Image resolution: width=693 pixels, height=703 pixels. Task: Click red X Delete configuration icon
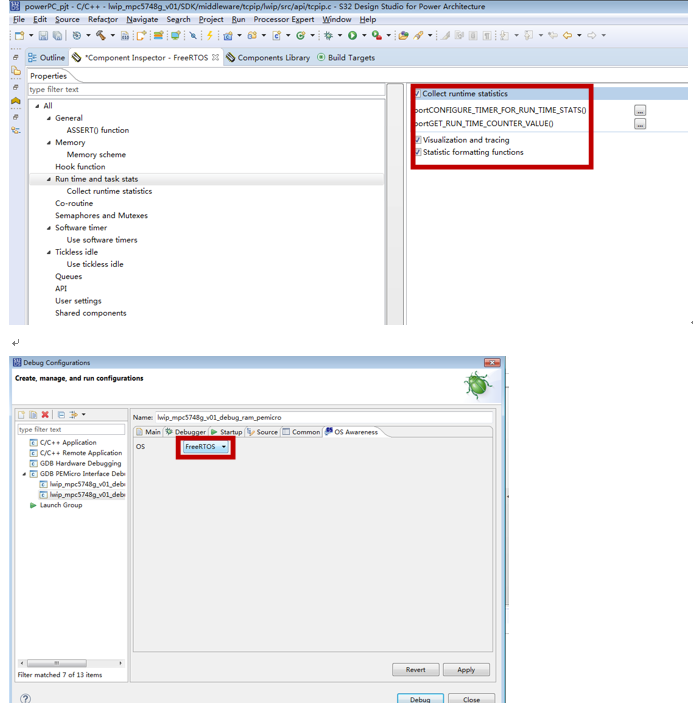coord(45,415)
